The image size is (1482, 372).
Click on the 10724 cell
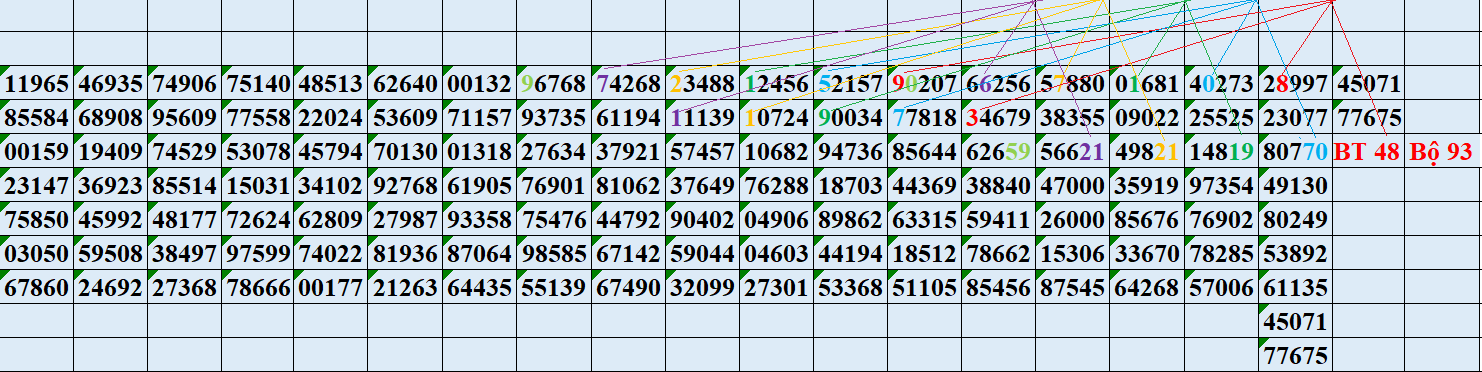[x=776, y=118]
